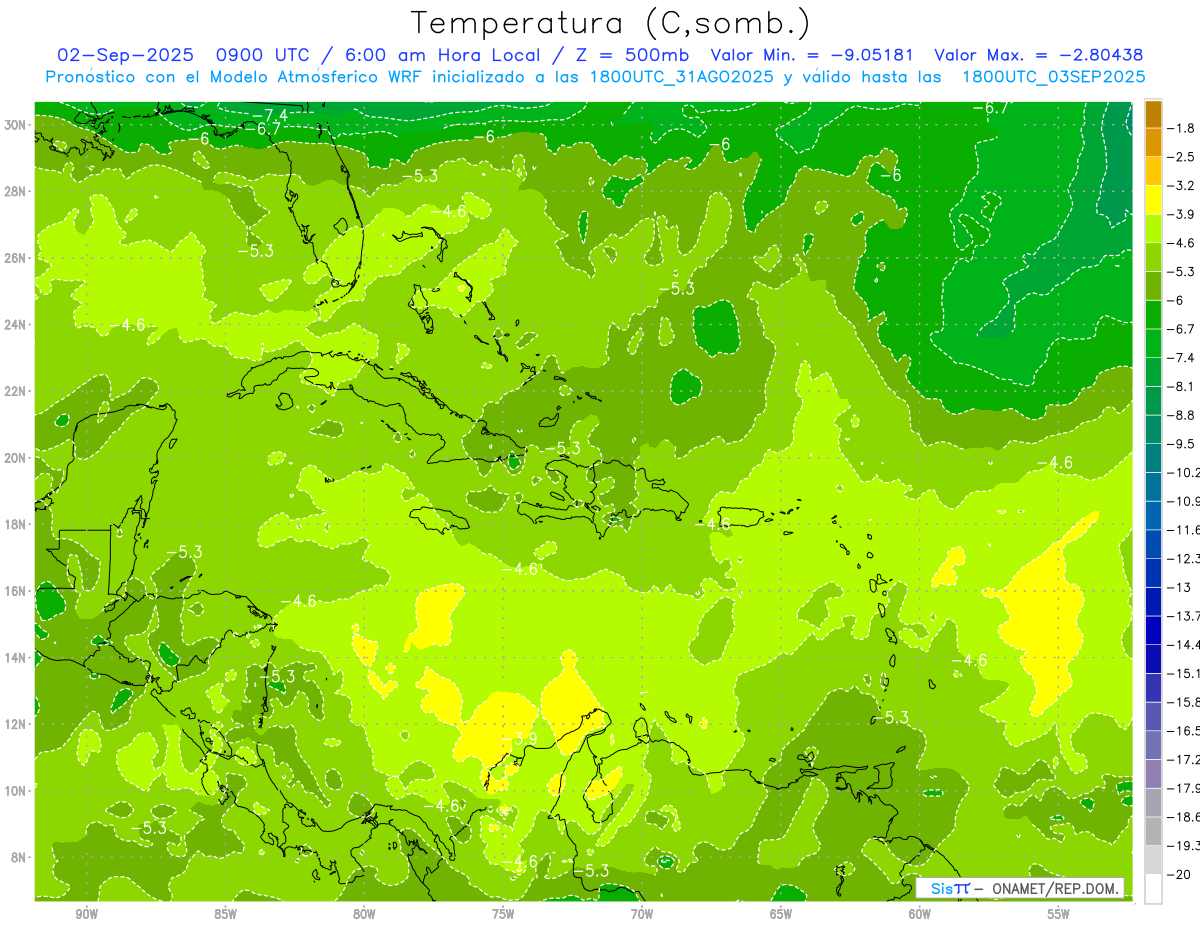
Task: Click the "Valor Min. = -9.05181" readout
Action: point(811,55)
